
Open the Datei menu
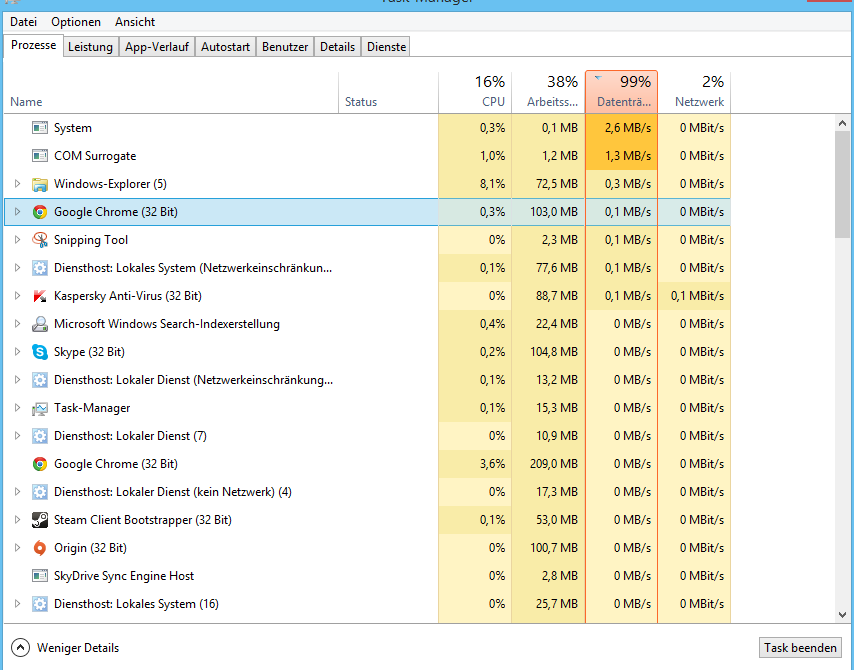pyautogui.click(x=23, y=22)
